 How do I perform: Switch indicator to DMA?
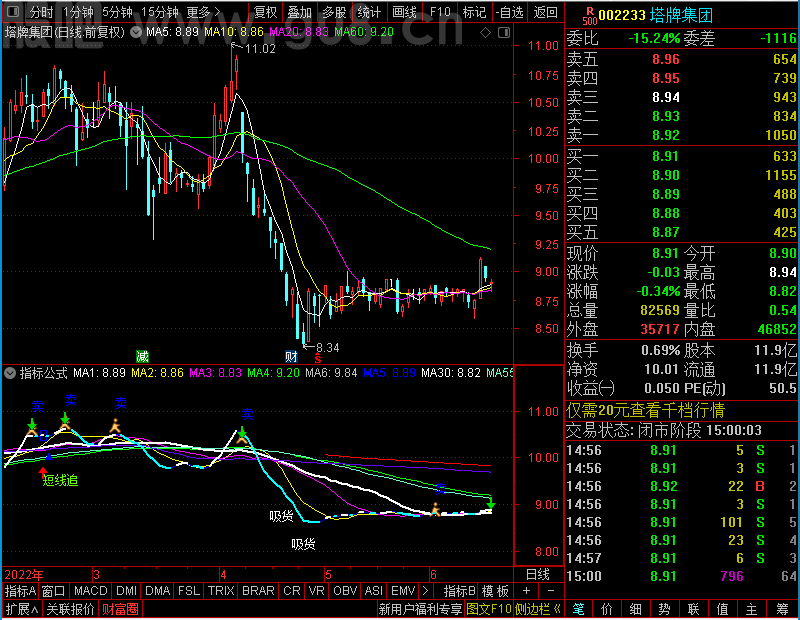[x=157, y=591]
